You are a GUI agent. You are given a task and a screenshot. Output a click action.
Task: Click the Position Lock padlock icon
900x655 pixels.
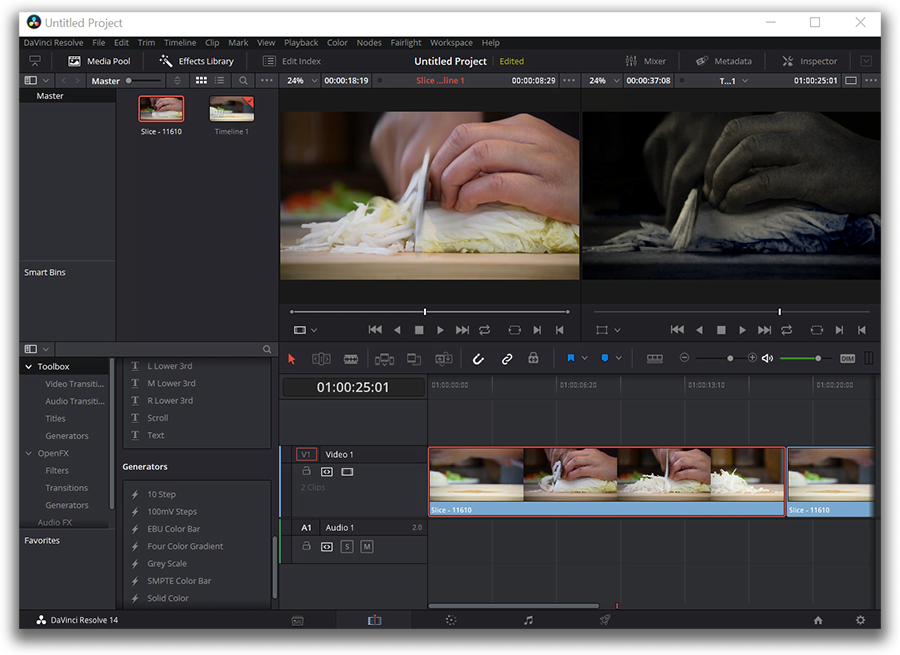[533, 358]
